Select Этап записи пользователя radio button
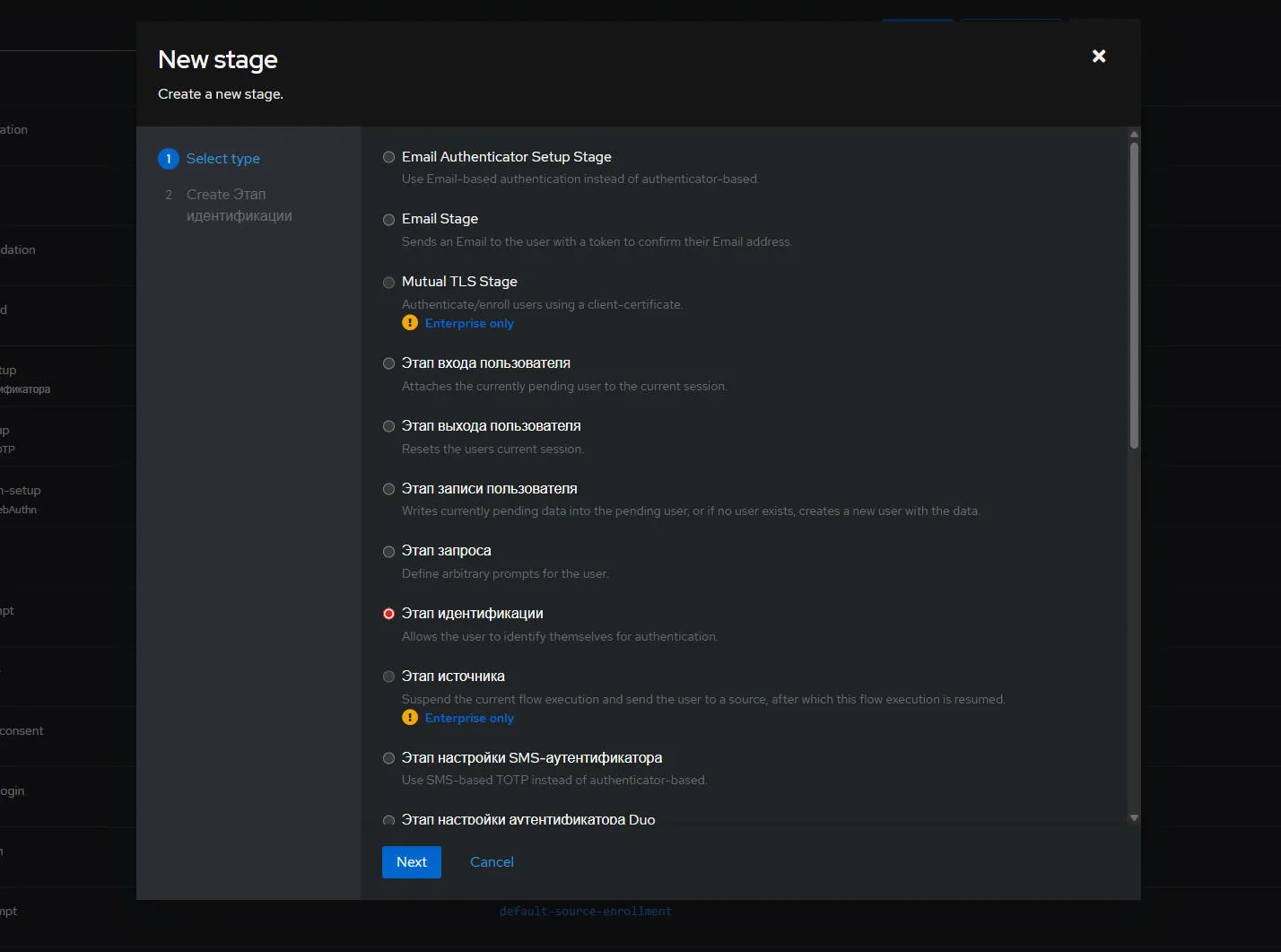Screen dimensions: 1281x952 (389, 489)
